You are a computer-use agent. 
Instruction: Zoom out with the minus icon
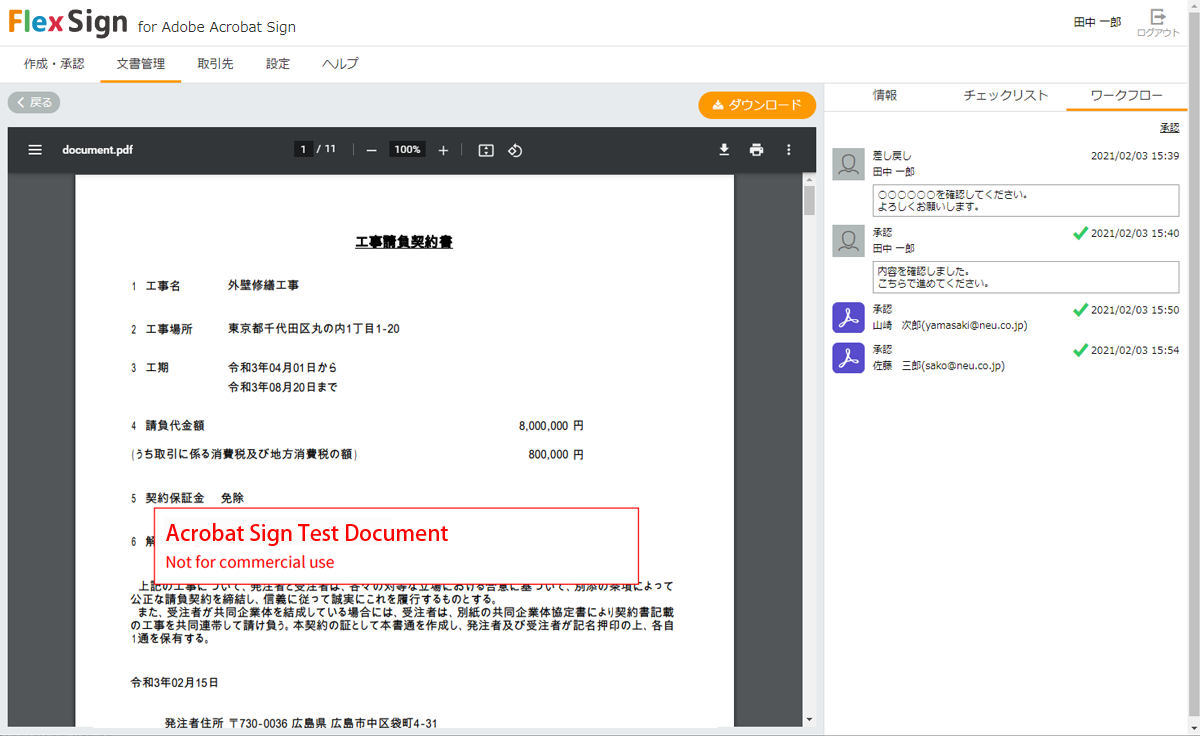(371, 150)
